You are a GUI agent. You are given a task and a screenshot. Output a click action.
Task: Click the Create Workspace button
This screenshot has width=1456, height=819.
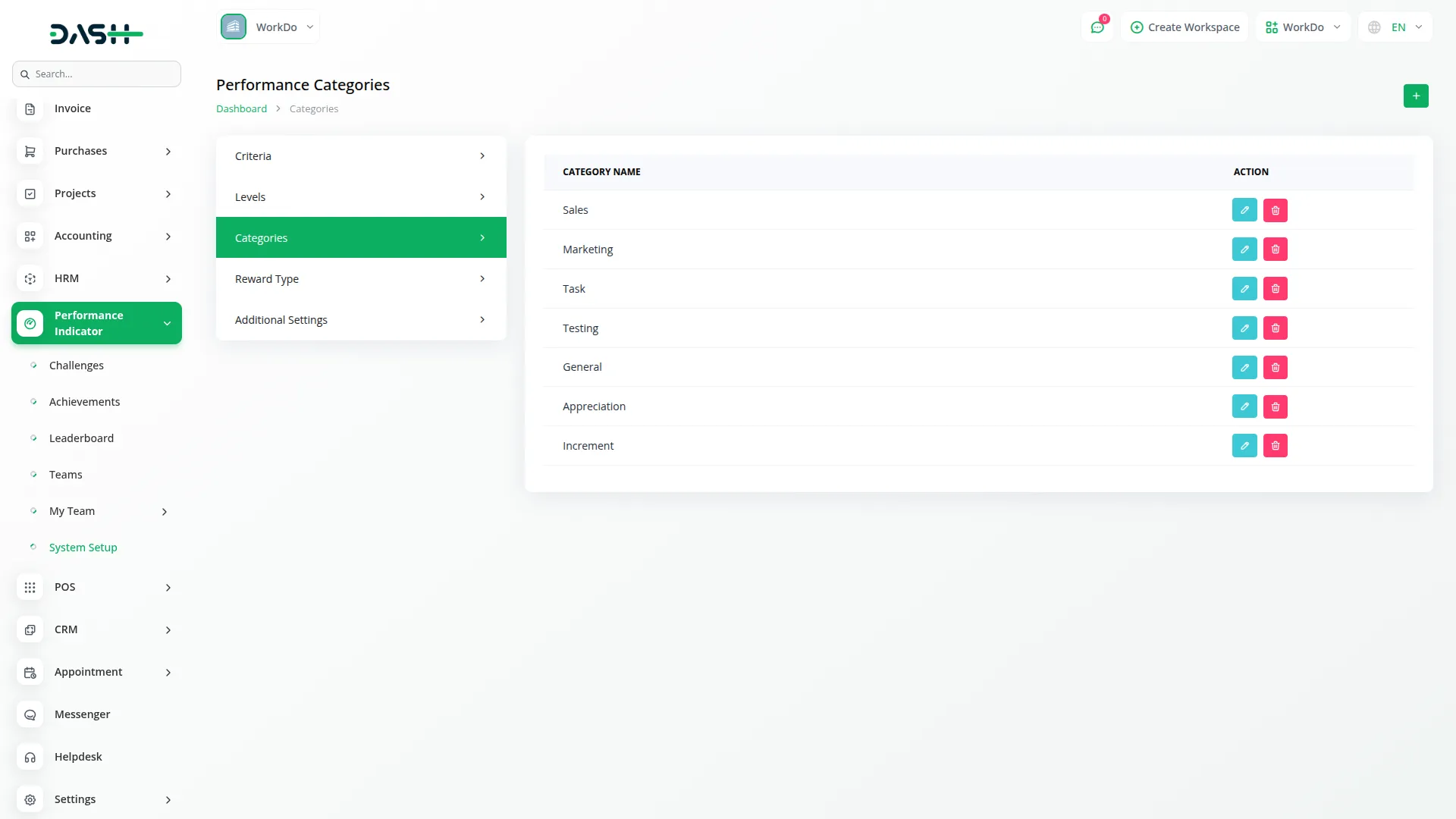point(1185,27)
